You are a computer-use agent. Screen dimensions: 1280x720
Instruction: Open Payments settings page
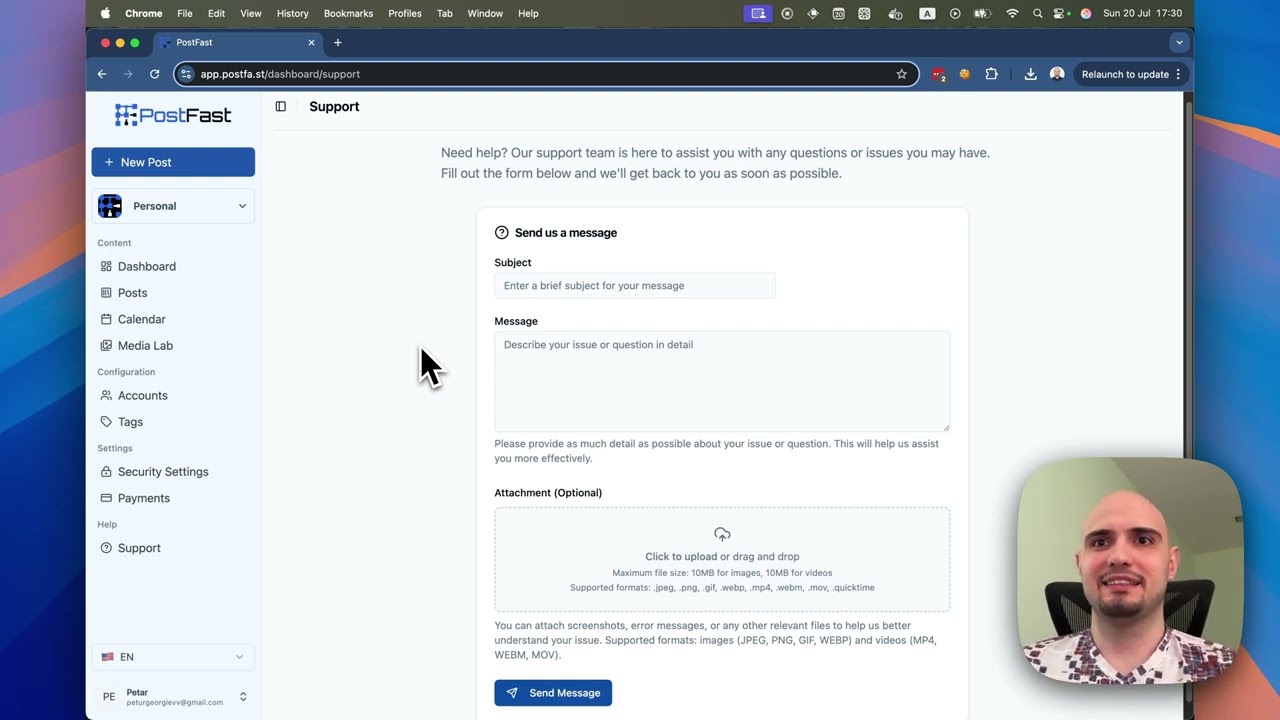[x=143, y=498]
